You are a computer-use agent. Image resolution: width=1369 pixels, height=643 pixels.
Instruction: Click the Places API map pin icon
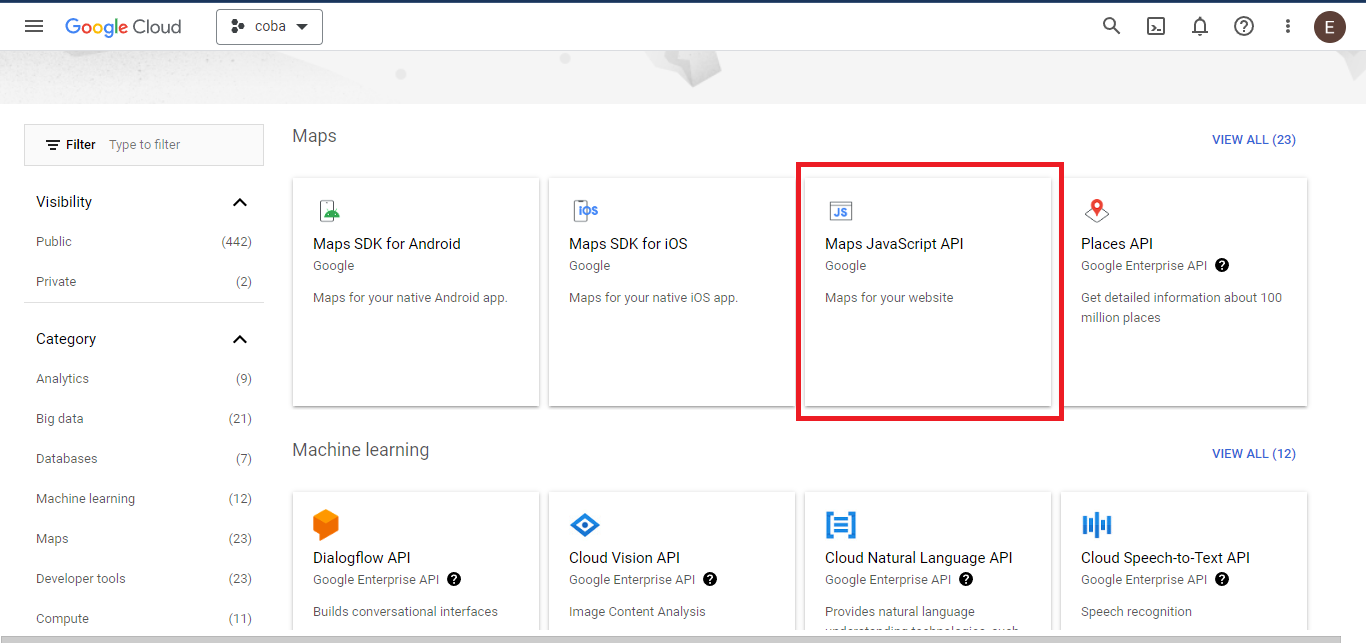(1097, 210)
